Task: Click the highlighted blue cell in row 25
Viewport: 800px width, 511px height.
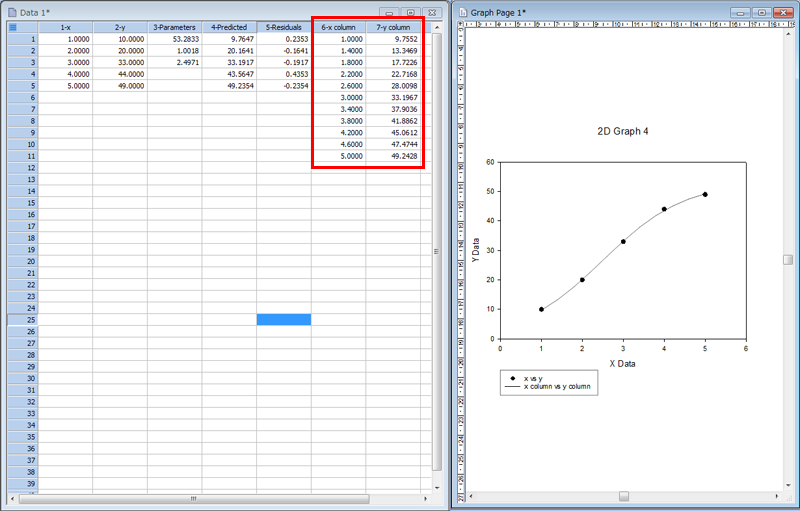Action: (284, 320)
